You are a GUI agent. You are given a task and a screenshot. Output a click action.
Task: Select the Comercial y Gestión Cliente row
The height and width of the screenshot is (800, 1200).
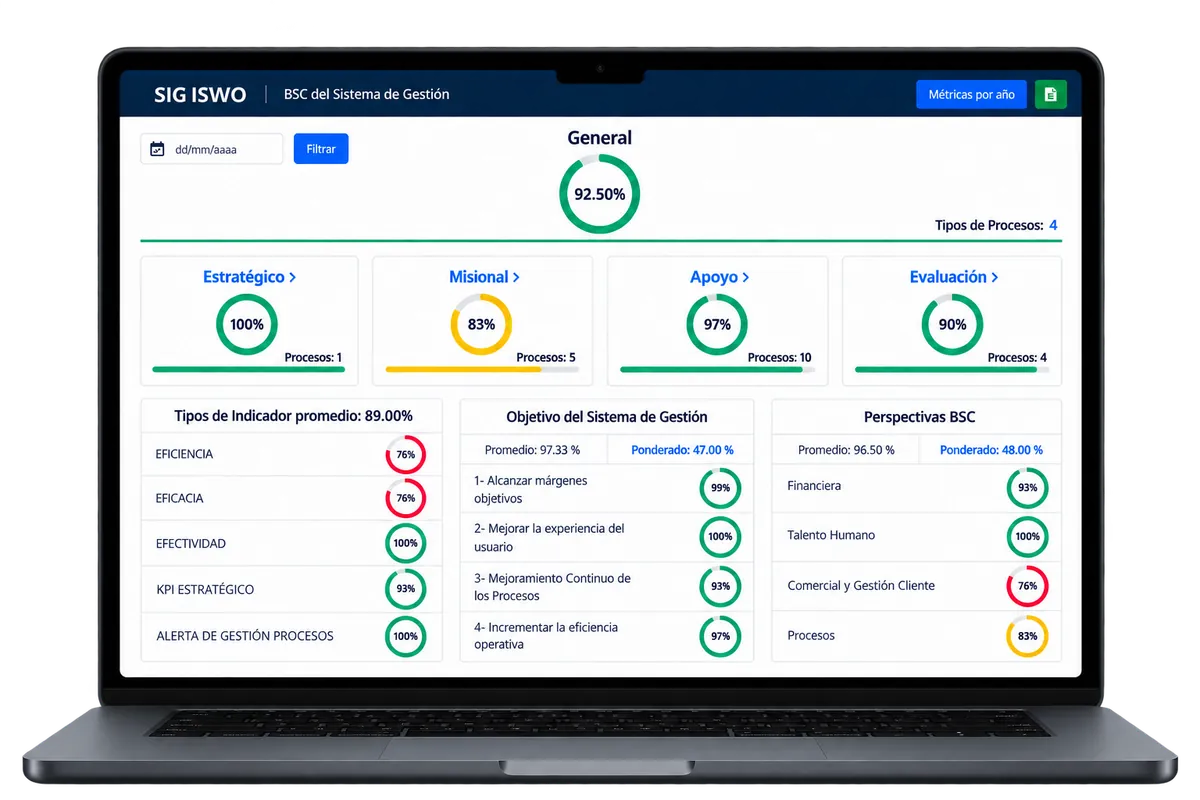[916, 586]
